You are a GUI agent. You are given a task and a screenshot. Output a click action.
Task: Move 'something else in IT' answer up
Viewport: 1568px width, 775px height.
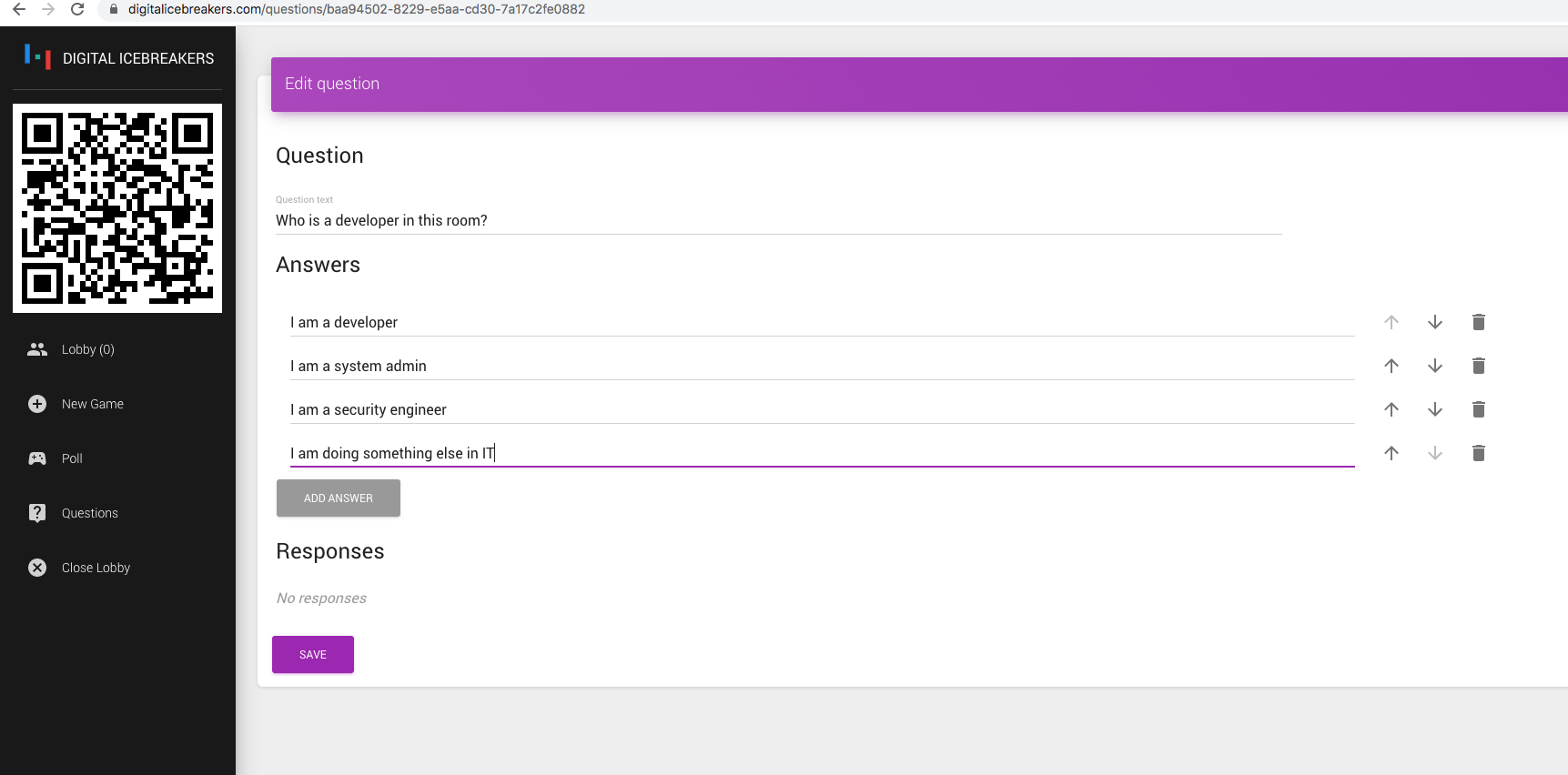click(x=1391, y=453)
